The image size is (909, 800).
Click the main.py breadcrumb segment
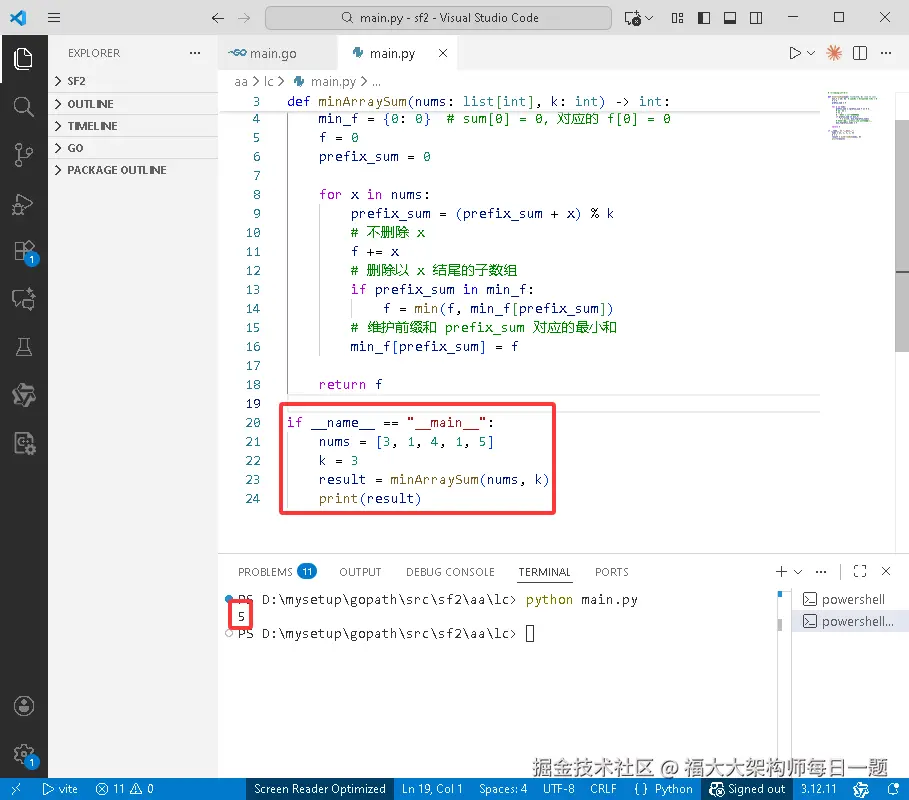[325, 82]
